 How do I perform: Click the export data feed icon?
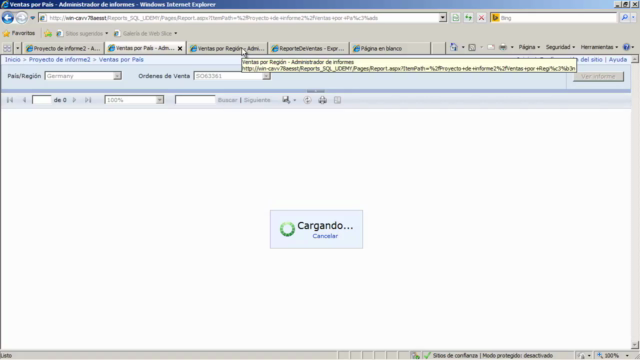[337, 100]
